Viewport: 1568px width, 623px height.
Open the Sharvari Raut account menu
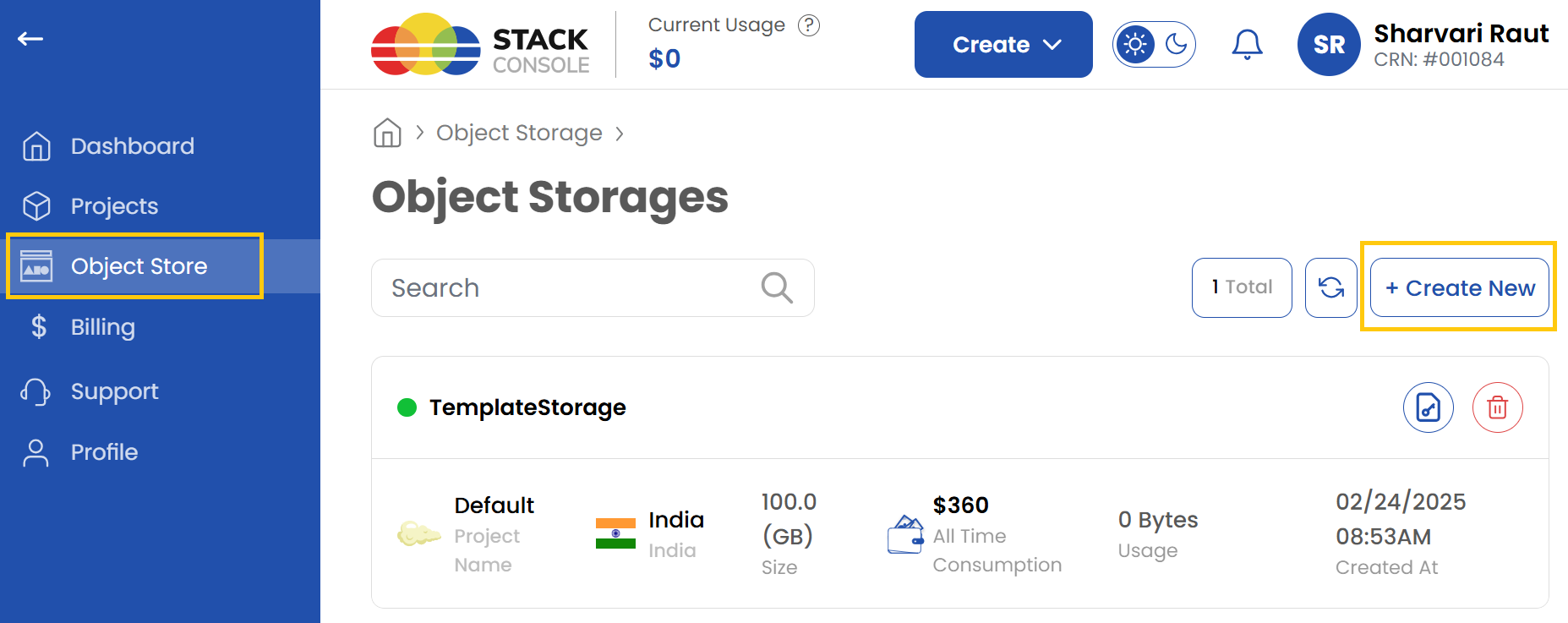click(1328, 44)
